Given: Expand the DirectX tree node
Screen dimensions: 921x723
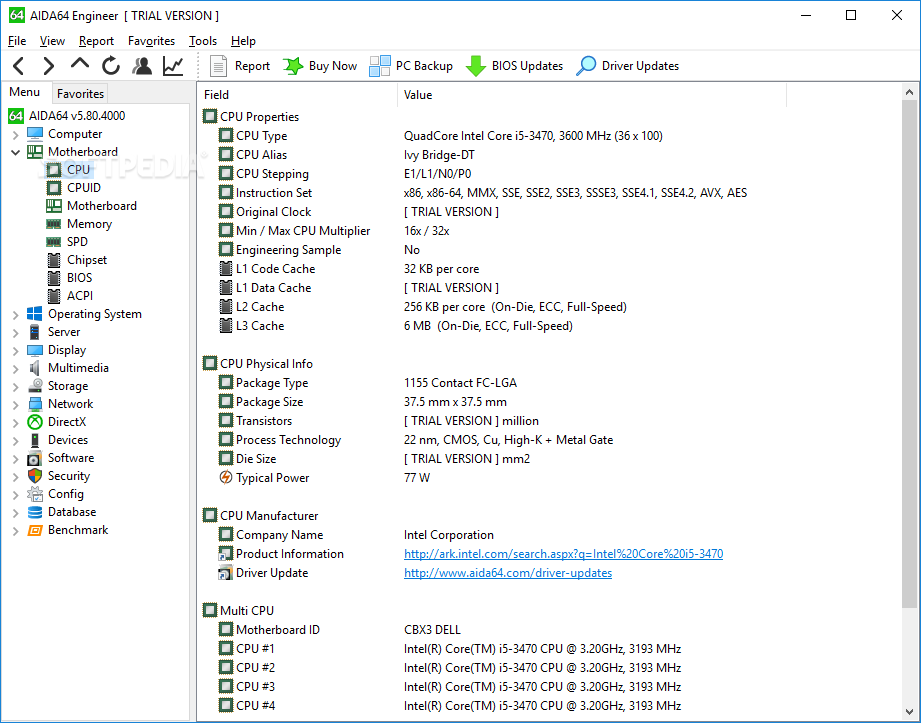Looking at the screenshot, I should click(16, 423).
